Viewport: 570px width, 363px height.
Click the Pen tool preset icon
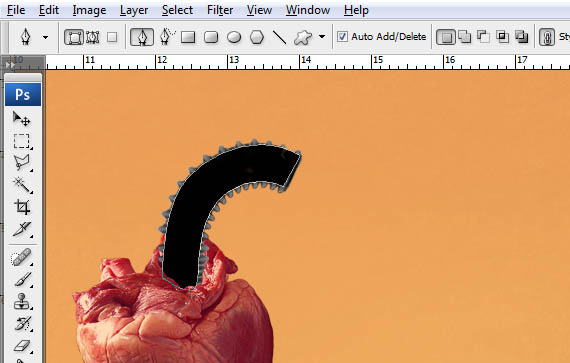pos(25,37)
